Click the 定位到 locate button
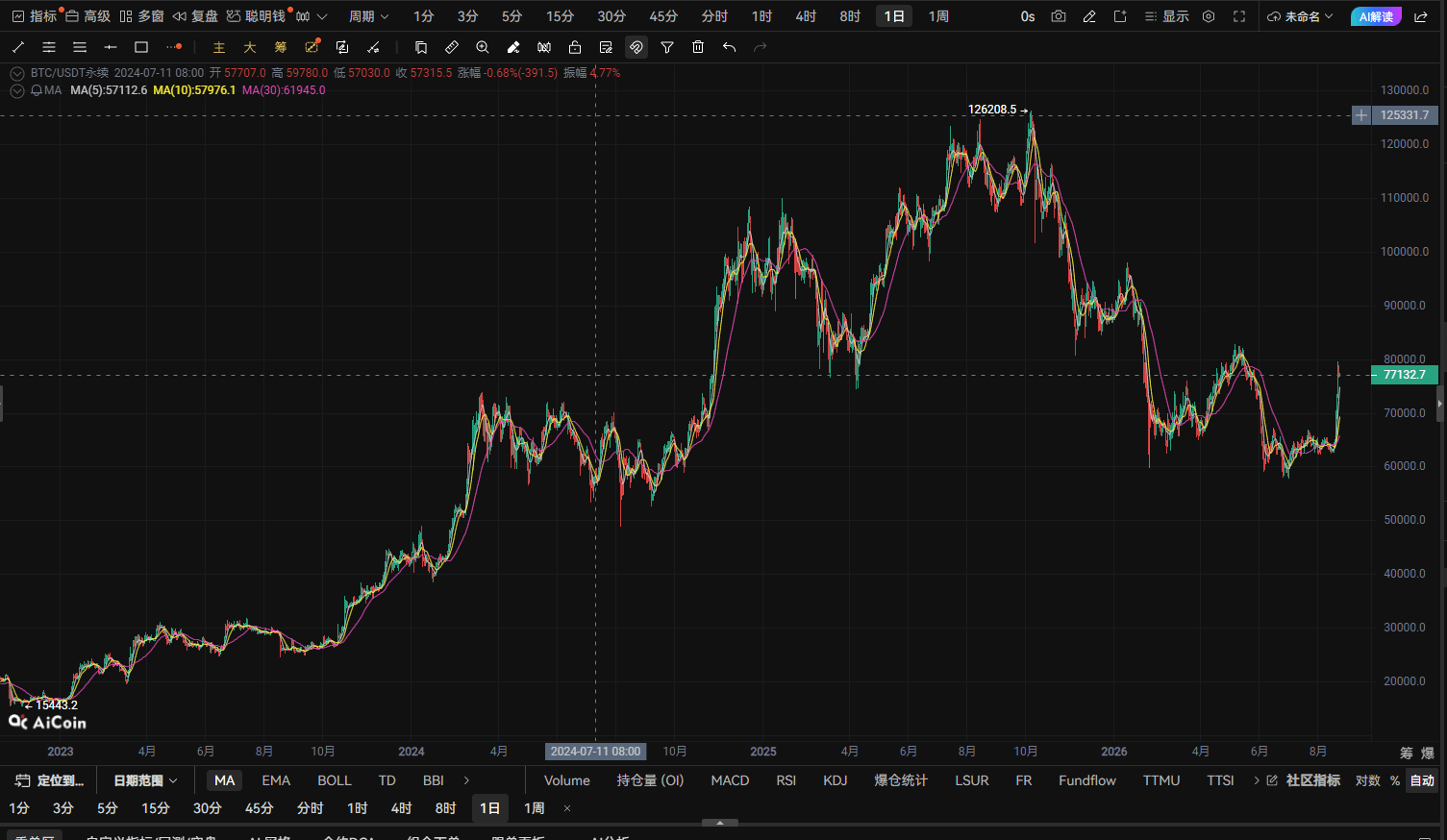Screen dimensions: 1447x840 coord(50,780)
